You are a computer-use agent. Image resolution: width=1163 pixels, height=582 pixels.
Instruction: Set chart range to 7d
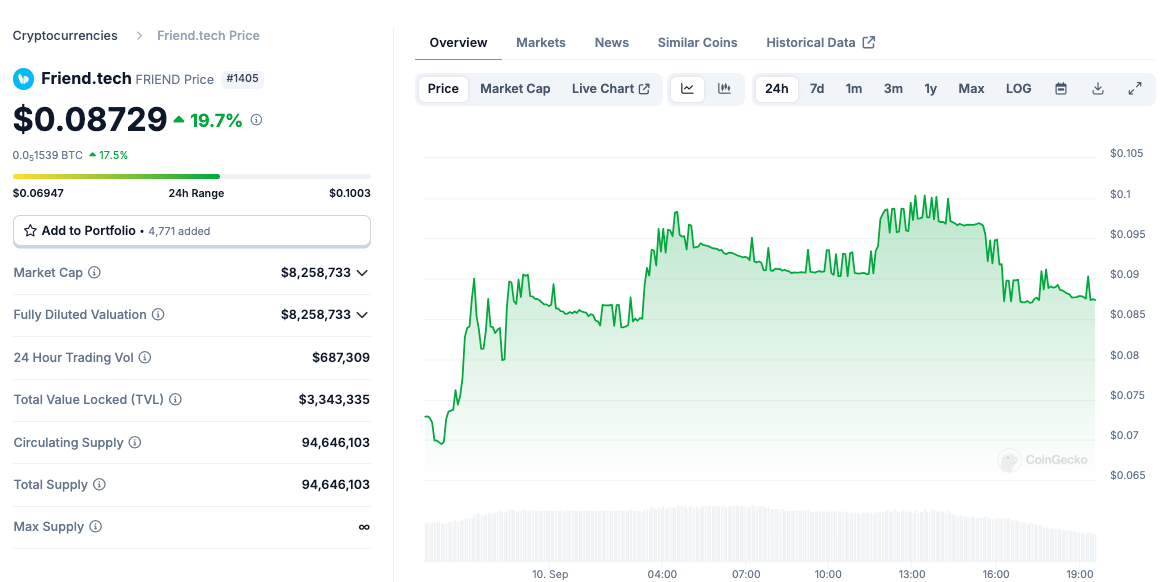(817, 89)
